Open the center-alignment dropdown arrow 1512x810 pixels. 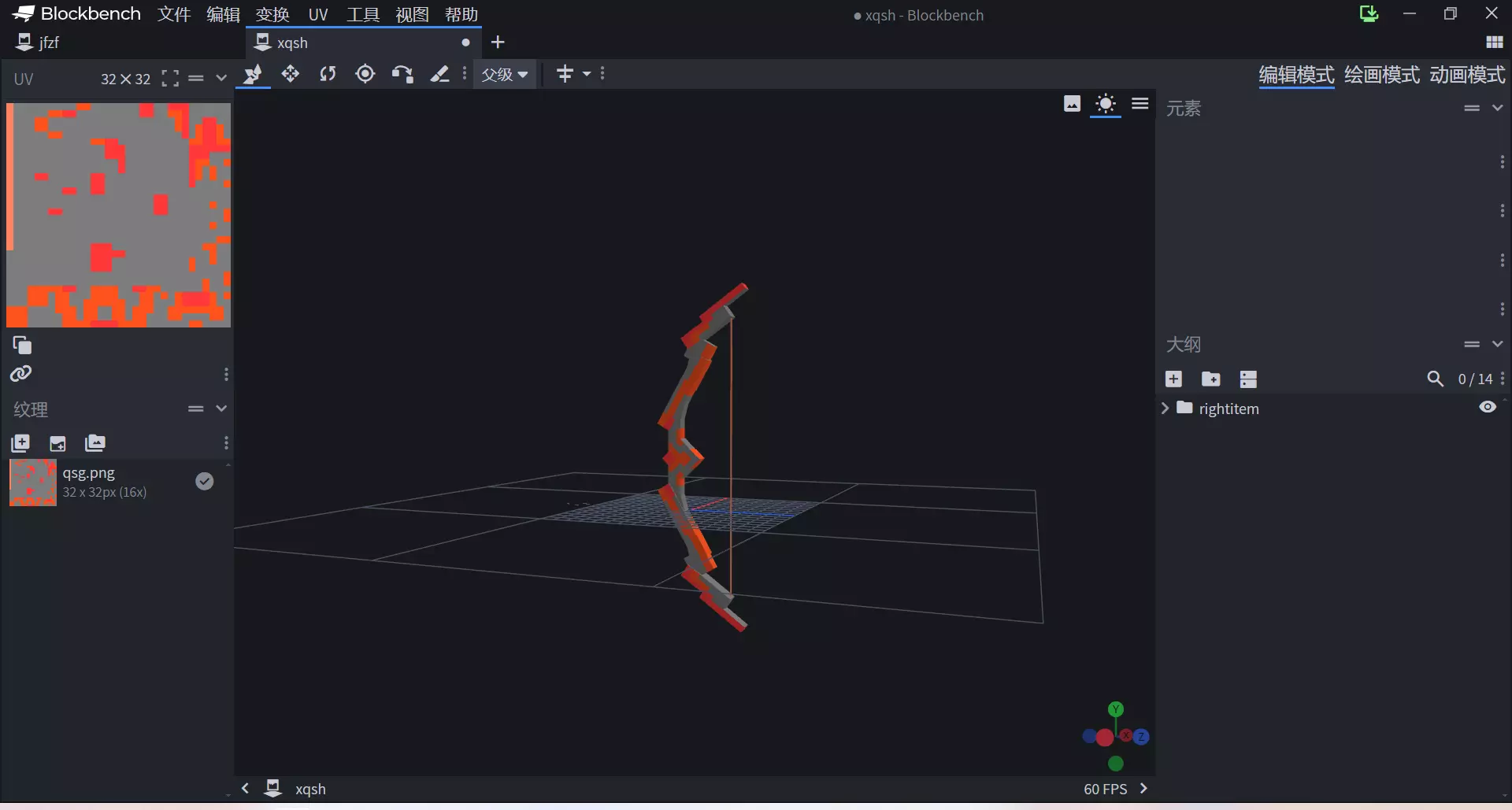click(x=587, y=74)
